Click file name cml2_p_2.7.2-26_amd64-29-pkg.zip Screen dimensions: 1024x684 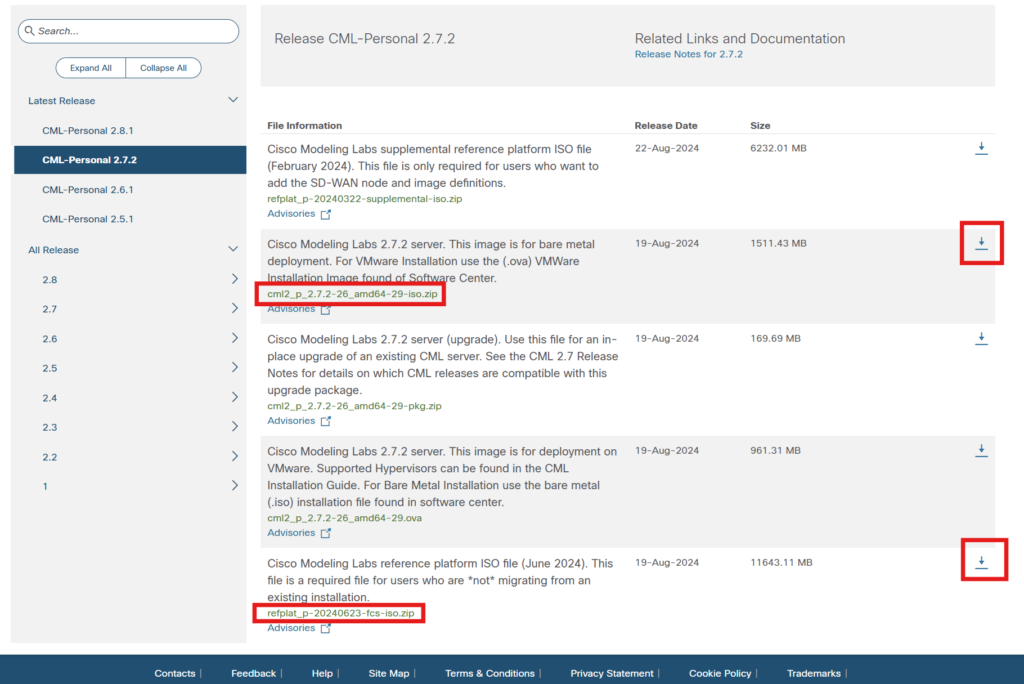[x=355, y=406]
